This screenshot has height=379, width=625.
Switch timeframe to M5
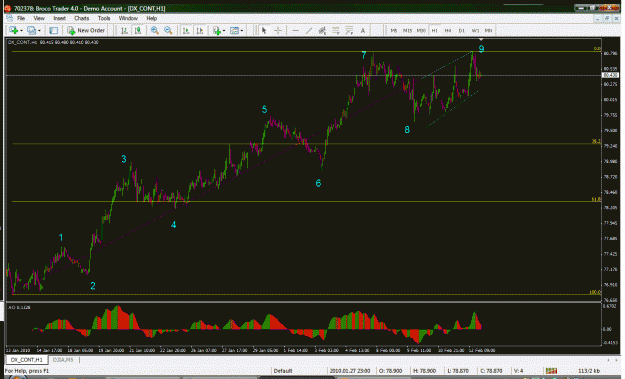tap(394, 30)
